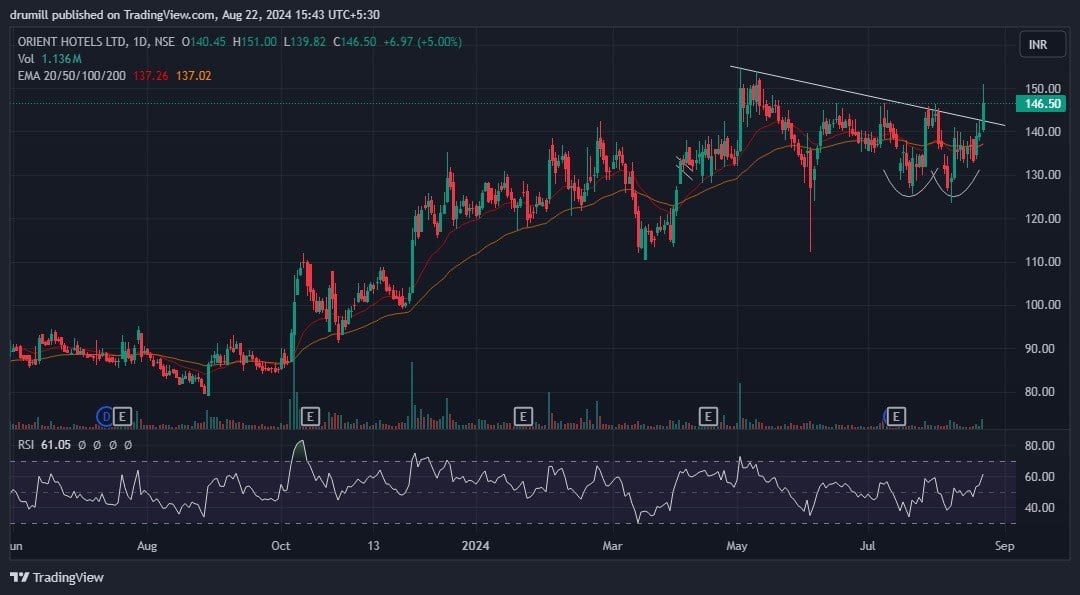The width and height of the screenshot is (1080, 595).
Task: Click the green 146.50 current price label
Action: [x=1041, y=104]
